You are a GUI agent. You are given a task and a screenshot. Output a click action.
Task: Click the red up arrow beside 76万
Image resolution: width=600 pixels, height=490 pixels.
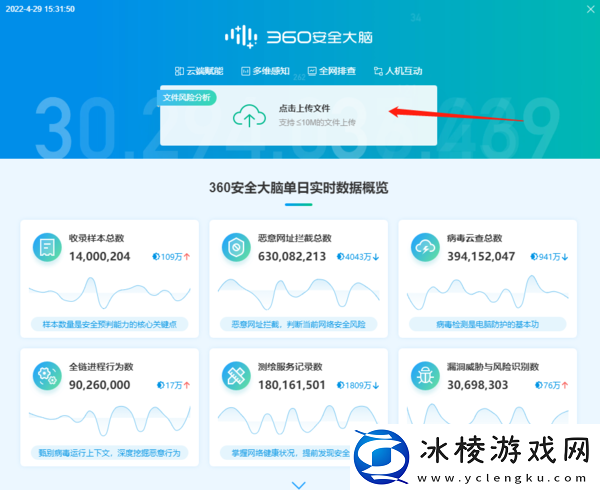565,385
